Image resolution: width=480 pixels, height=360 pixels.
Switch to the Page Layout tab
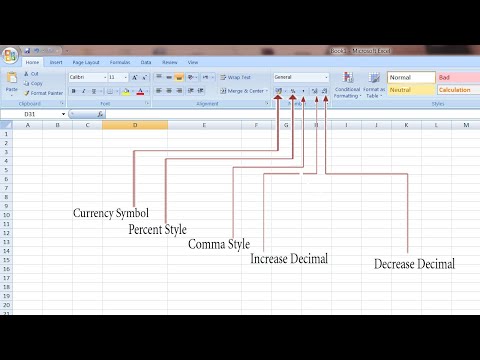coord(86,62)
